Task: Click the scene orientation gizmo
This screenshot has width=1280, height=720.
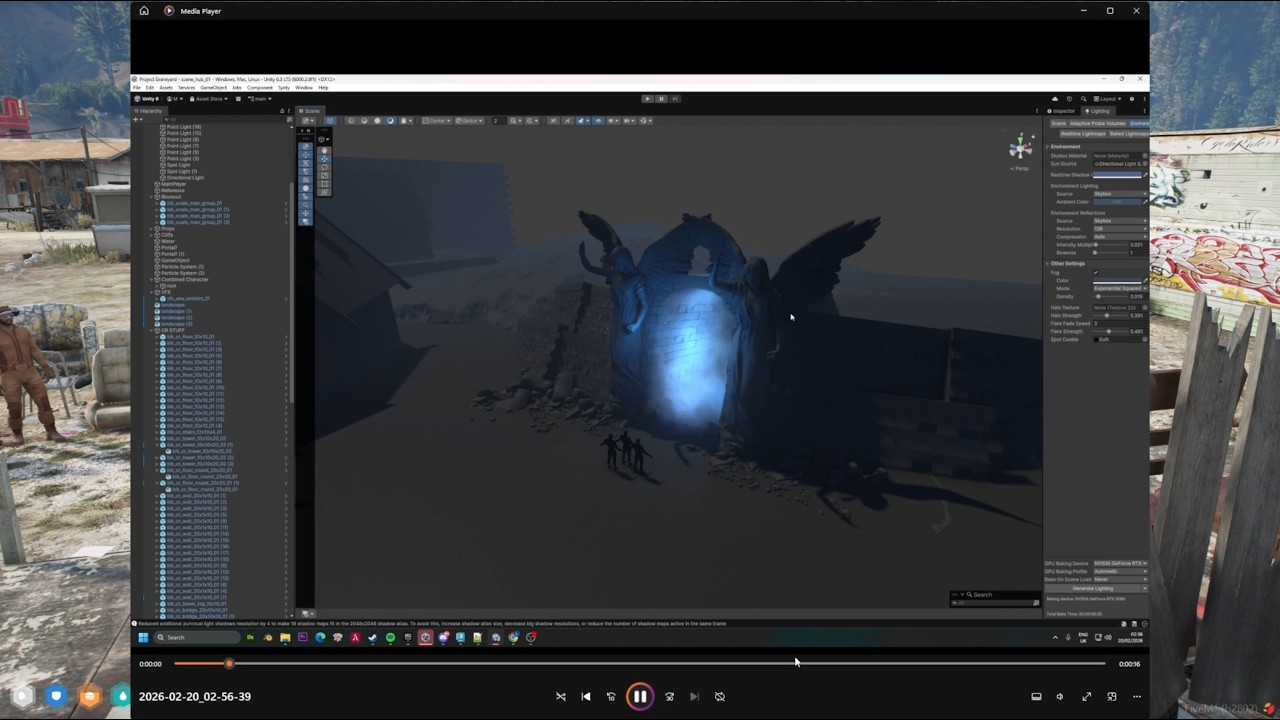Action: [x=1020, y=148]
